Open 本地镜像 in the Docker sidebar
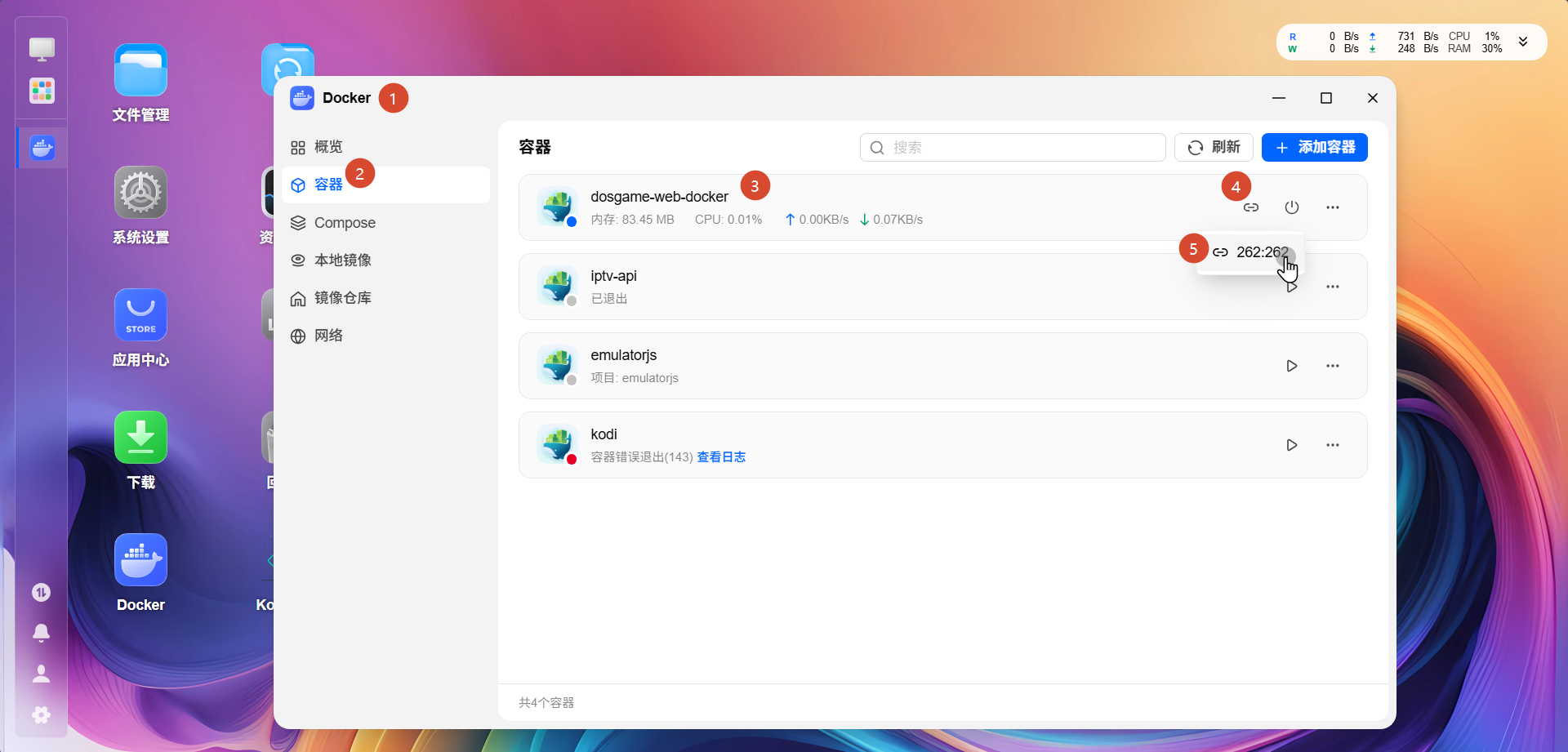This screenshot has height=752, width=1568. pos(385,260)
